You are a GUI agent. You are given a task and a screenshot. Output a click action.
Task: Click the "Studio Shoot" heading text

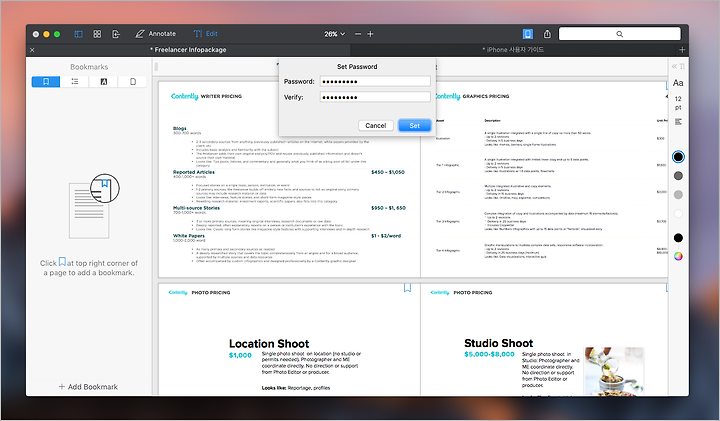(x=499, y=343)
